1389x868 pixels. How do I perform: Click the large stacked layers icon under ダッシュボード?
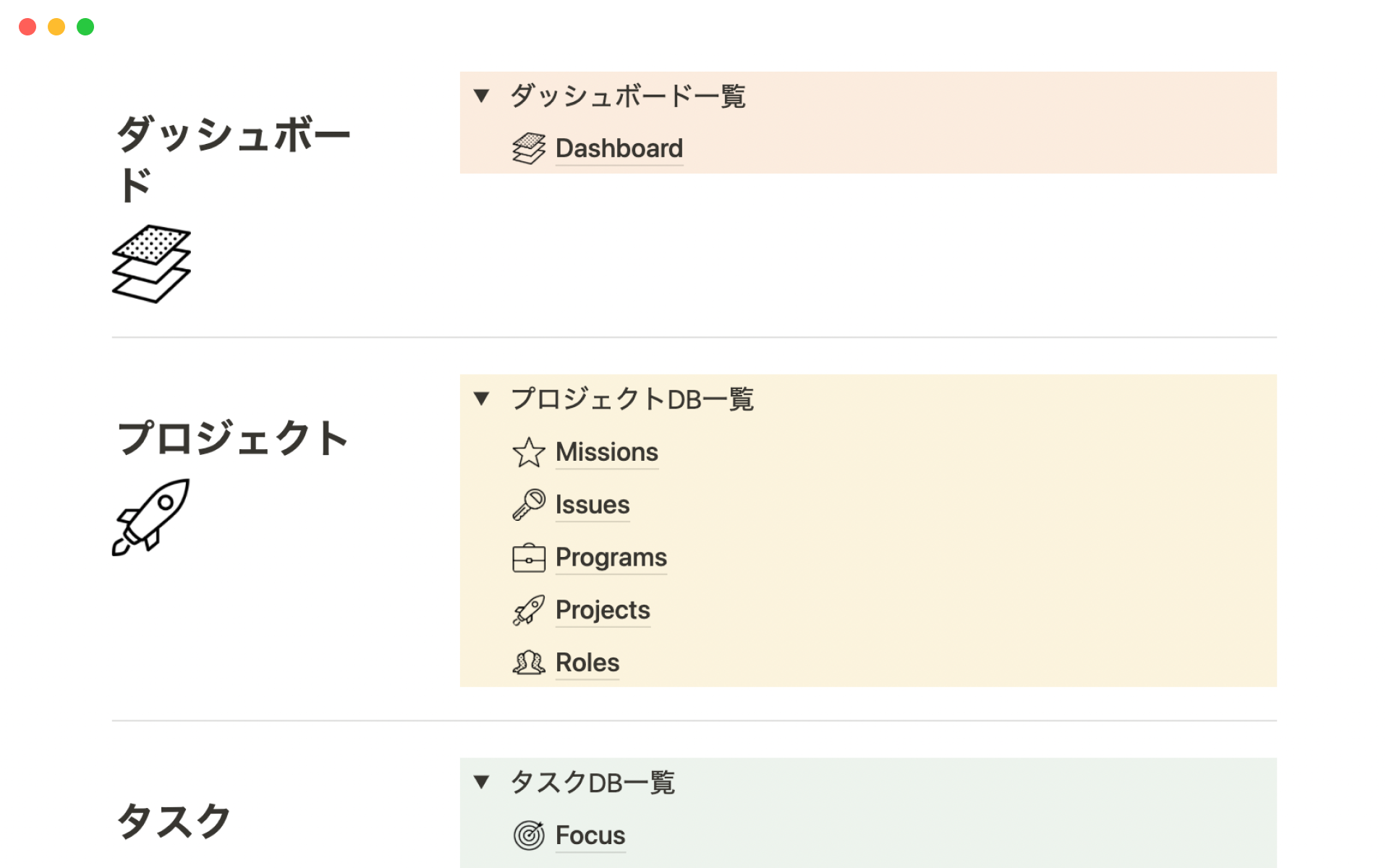[151, 263]
